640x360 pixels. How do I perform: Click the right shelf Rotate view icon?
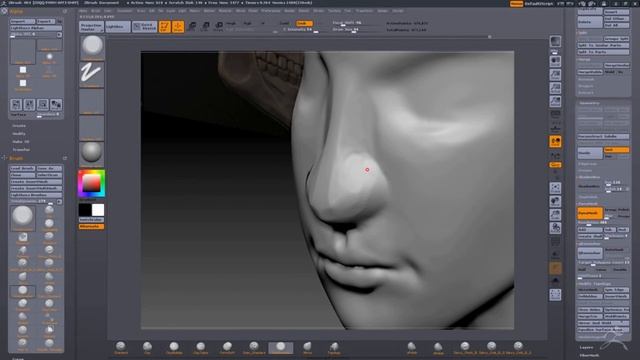click(x=555, y=228)
